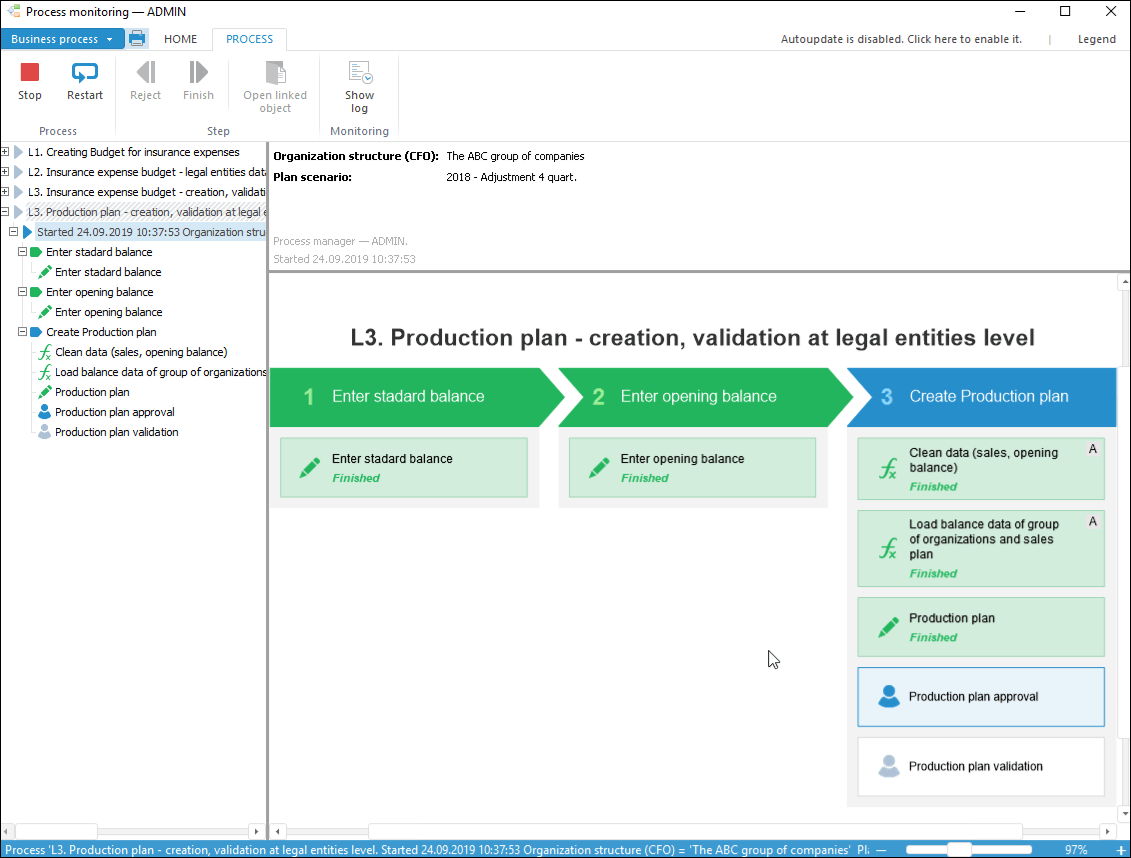Click green pencil icon of Enter stadard balance step in tree
This screenshot has height=858, width=1131.
45,272
